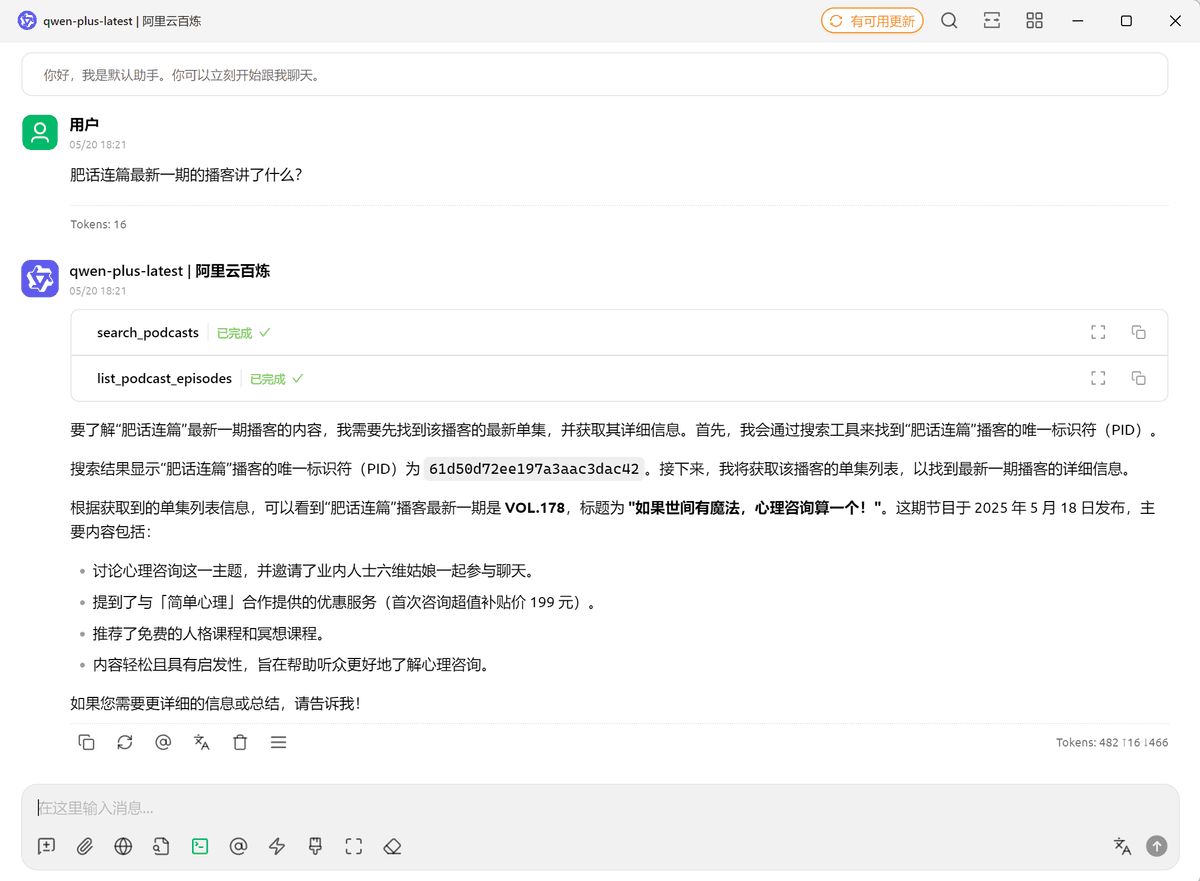Clear messages with the eraser icon
Viewport: 1200px width, 881px height.
(392, 846)
